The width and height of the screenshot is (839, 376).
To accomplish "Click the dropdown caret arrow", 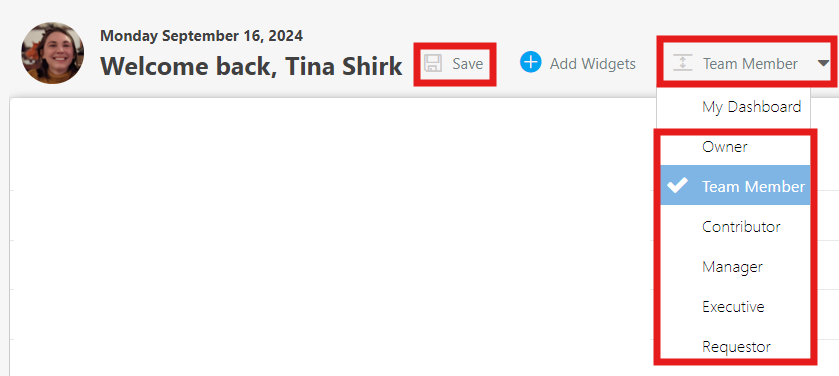I will [x=823, y=64].
